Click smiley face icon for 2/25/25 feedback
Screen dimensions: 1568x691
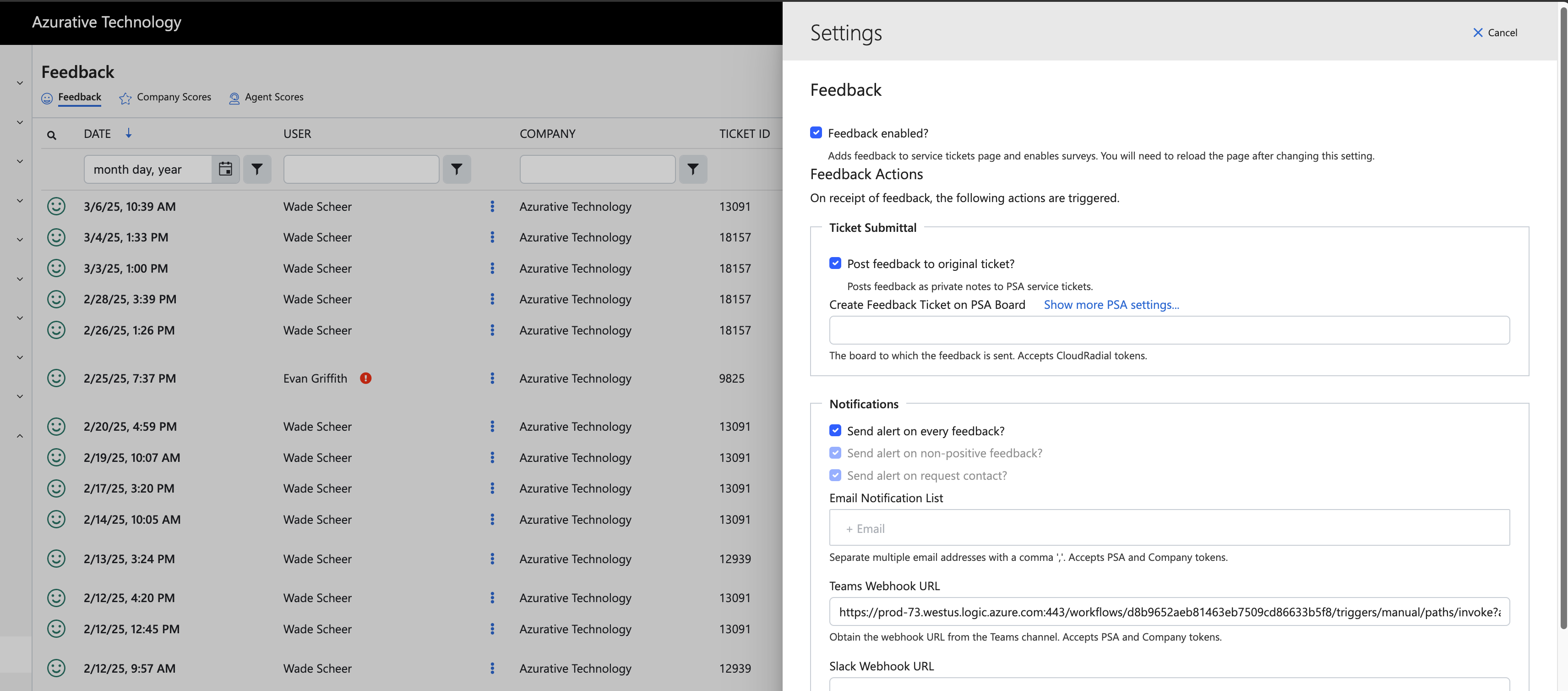pyautogui.click(x=56, y=378)
